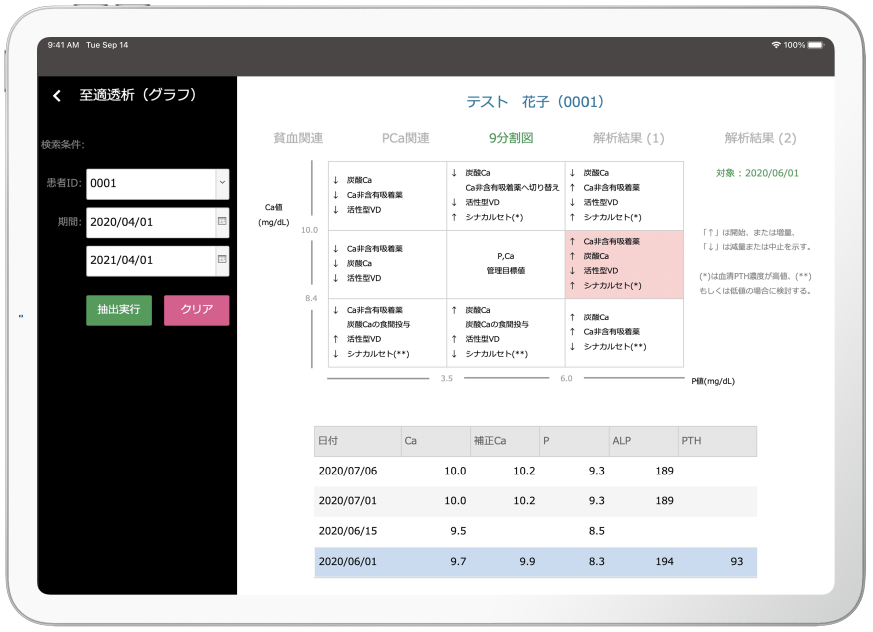Select the 9分割図 tab
The image size is (873, 632).
[511, 138]
